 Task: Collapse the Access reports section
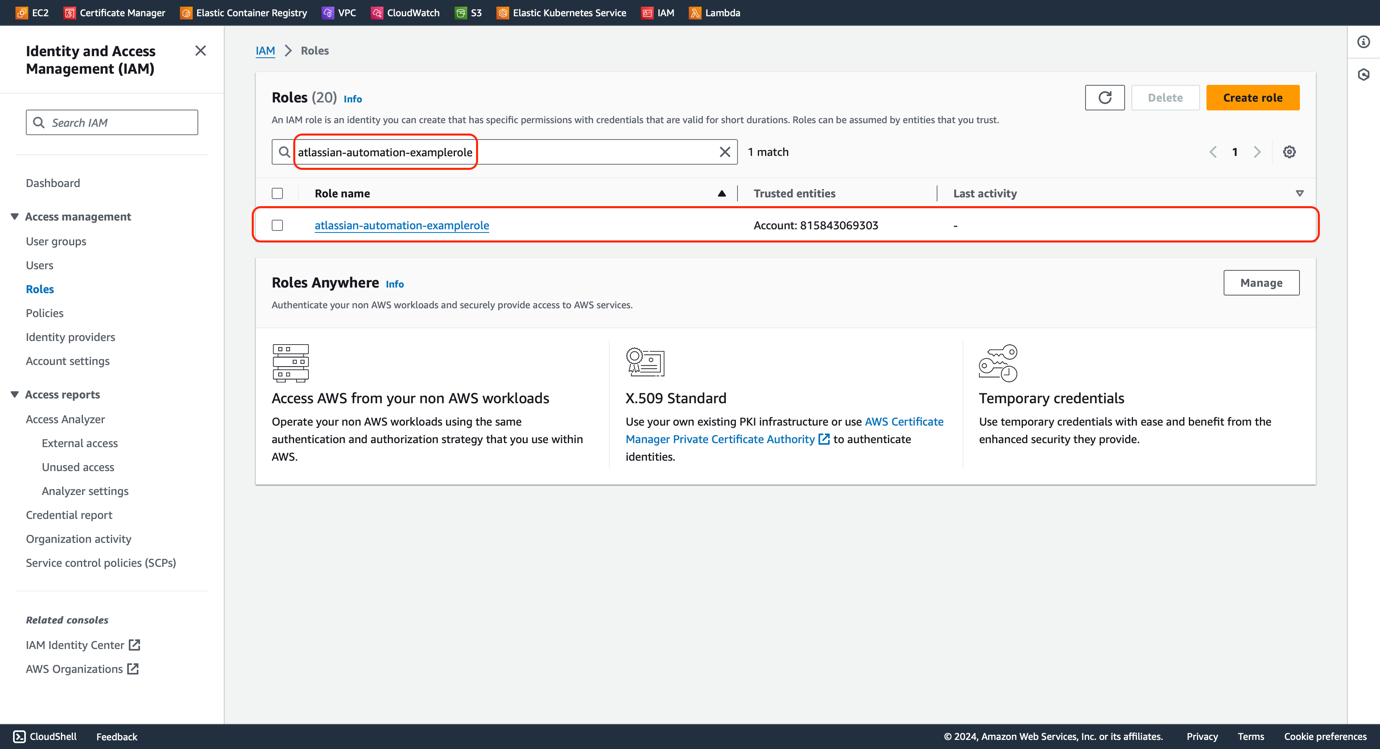[x=15, y=395]
